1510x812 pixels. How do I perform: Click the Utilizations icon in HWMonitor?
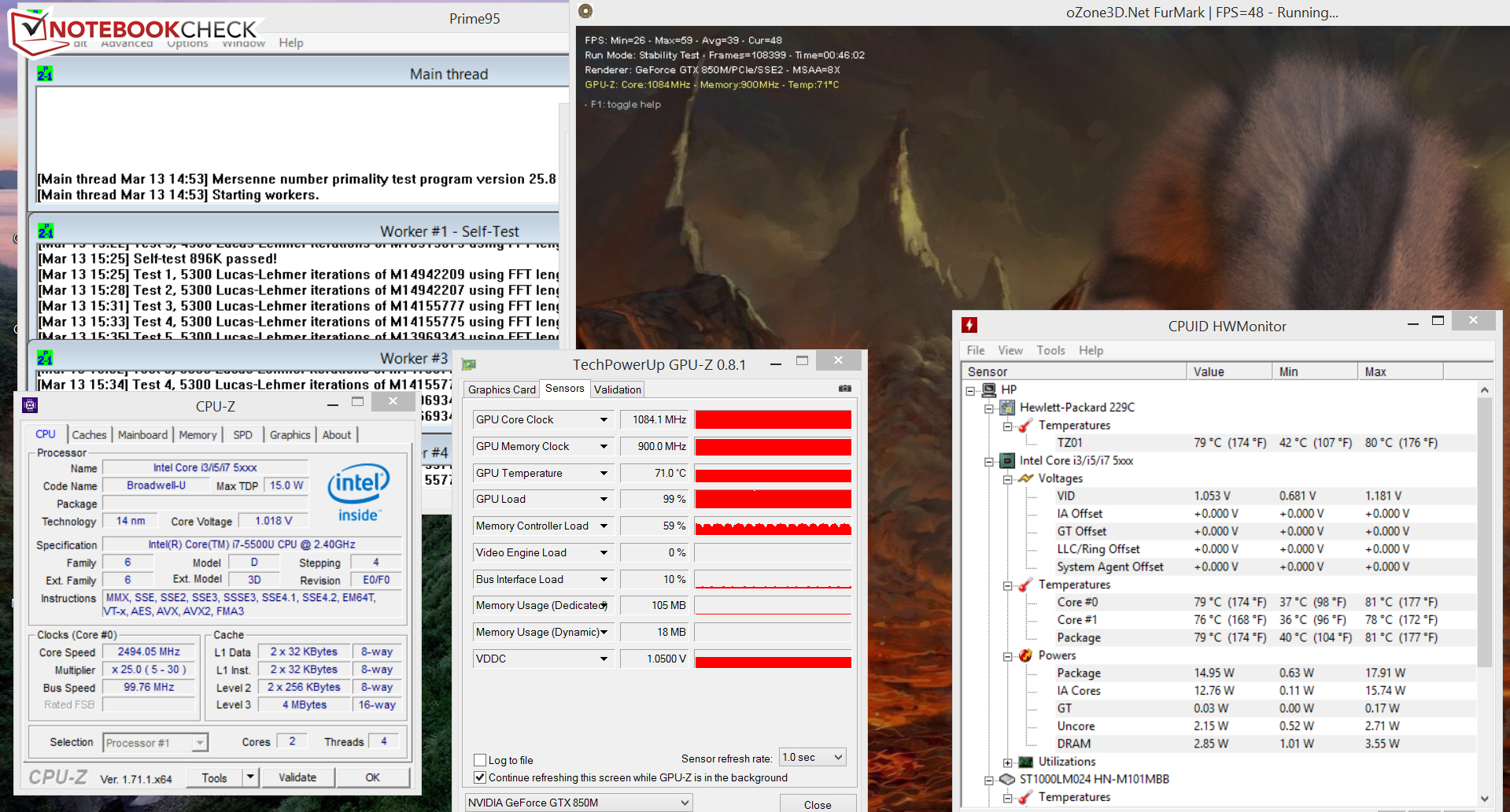click(1025, 762)
